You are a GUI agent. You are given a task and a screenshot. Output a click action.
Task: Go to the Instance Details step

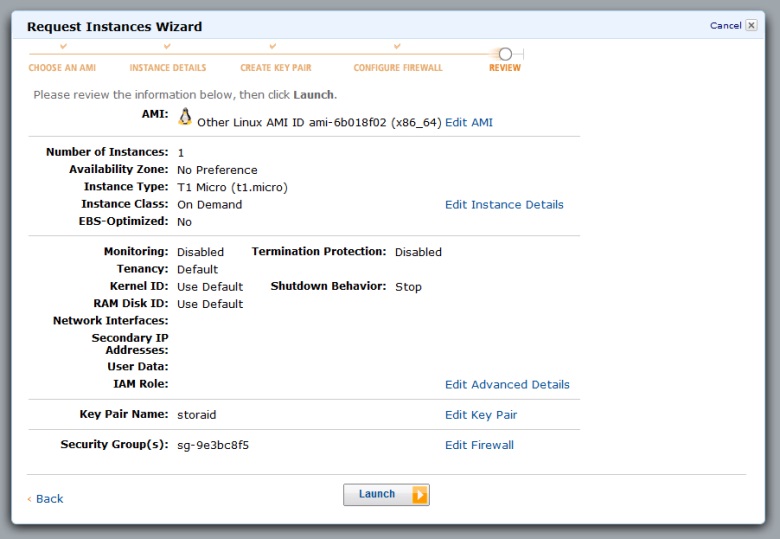pos(168,68)
